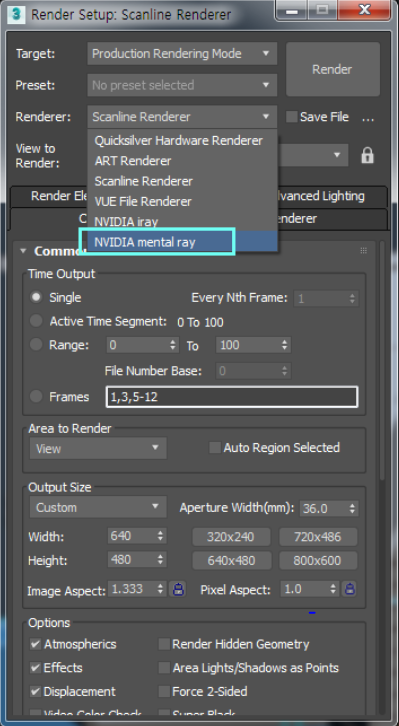Choose NVIDIA mental ray renderer
Screen dimensions: 399x726
coord(182,242)
